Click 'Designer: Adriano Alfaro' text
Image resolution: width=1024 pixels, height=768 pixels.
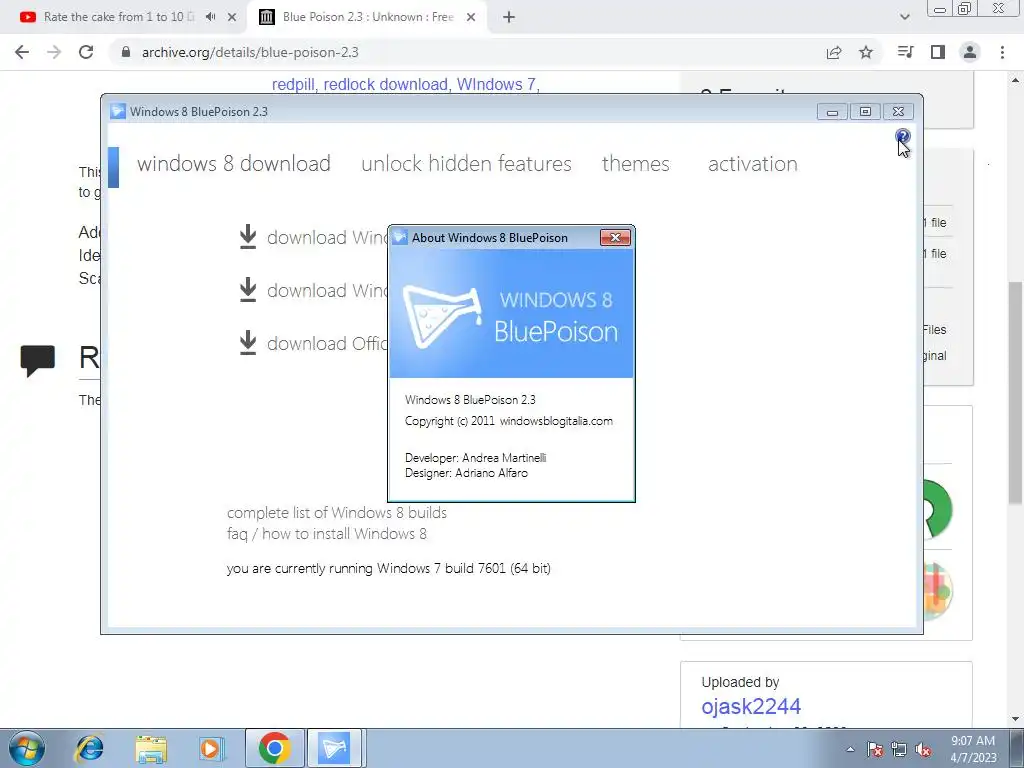pyautogui.click(x=466, y=473)
